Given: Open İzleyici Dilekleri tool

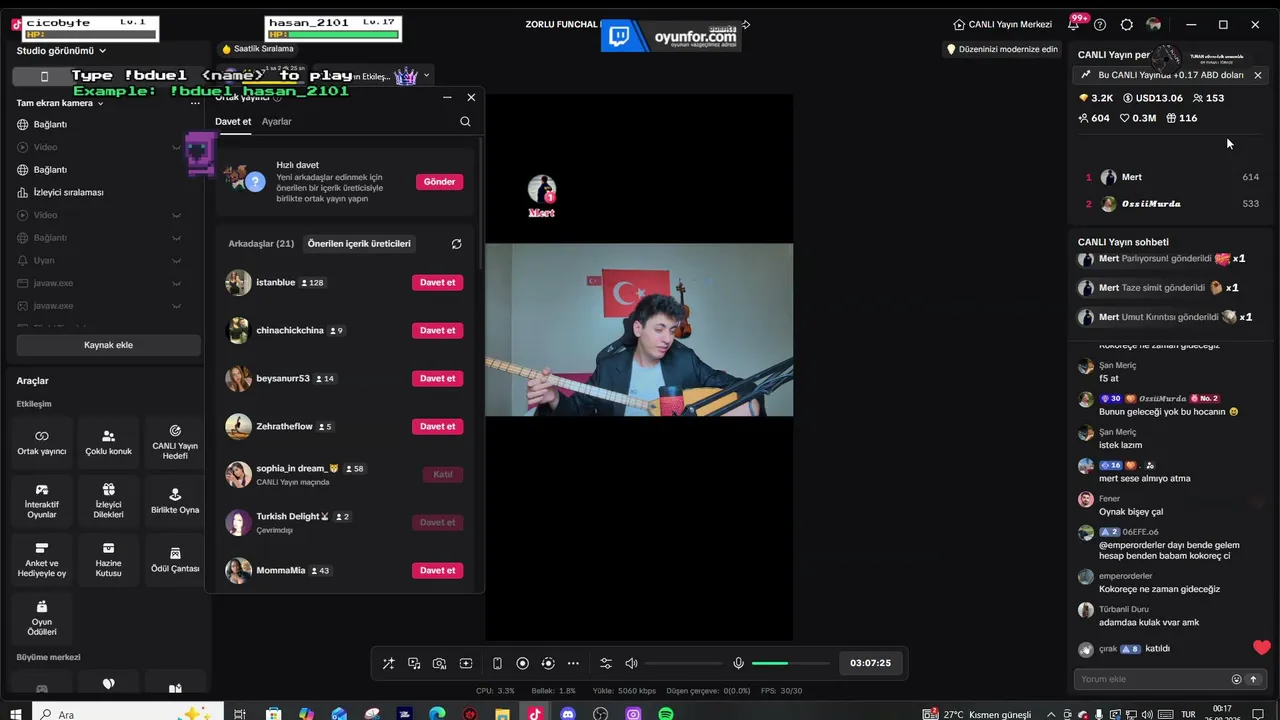Looking at the screenshot, I should [x=108, y=500].
